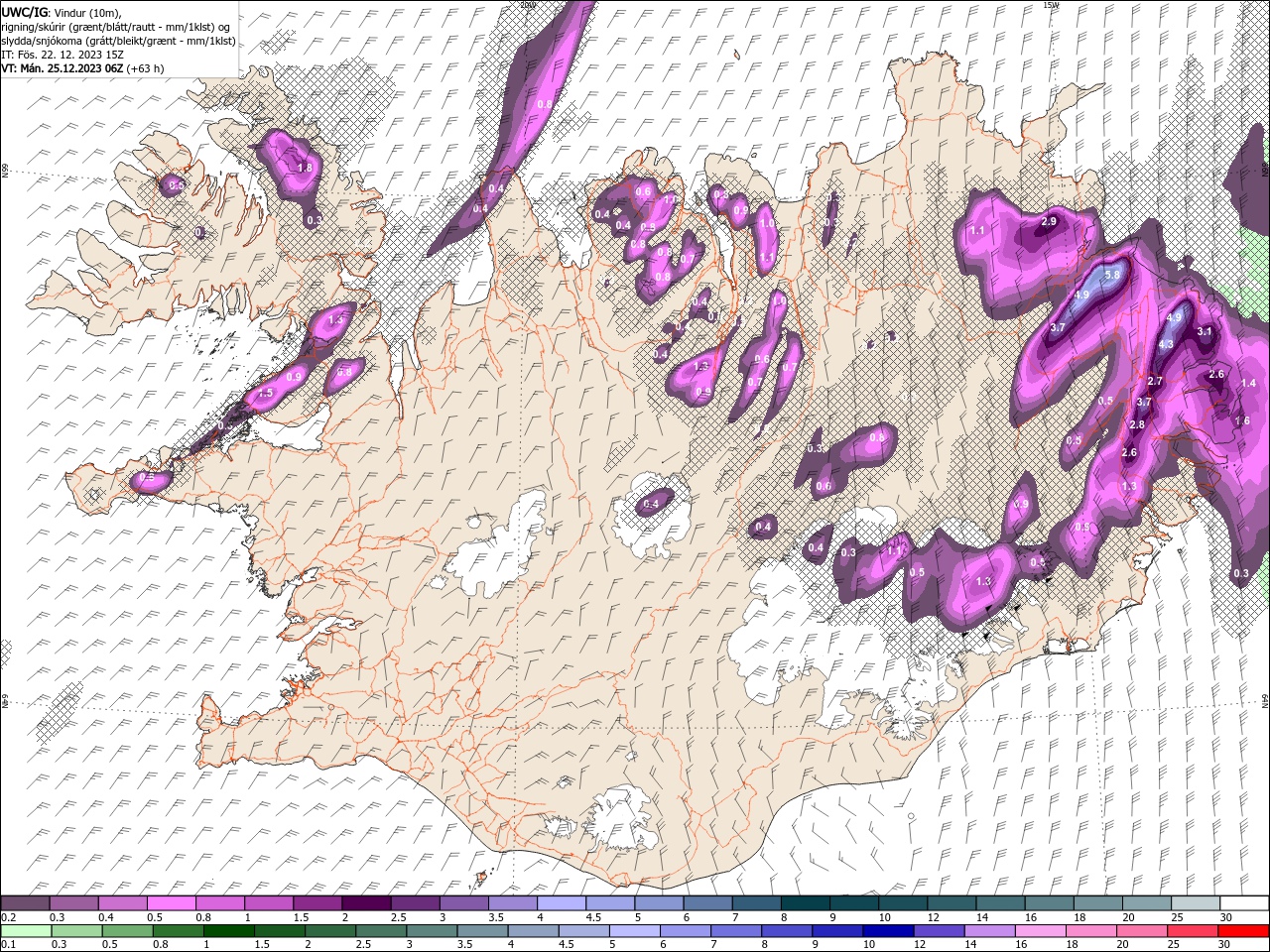
Task: Click the white 30 swatch in the snow legend
Action: click(1244, 902)
